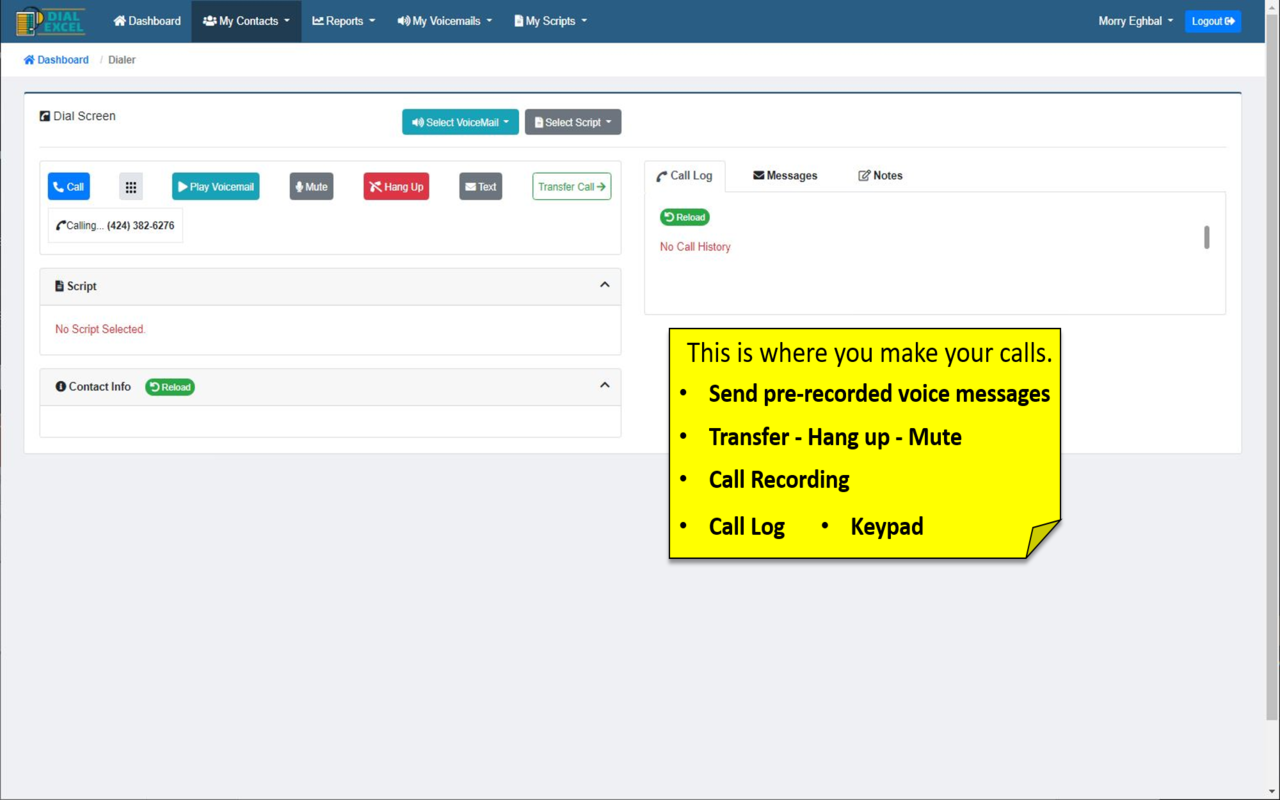Open the Reports menu
The height and width of the screenshot is (800, 1280).
click(344, 21)
